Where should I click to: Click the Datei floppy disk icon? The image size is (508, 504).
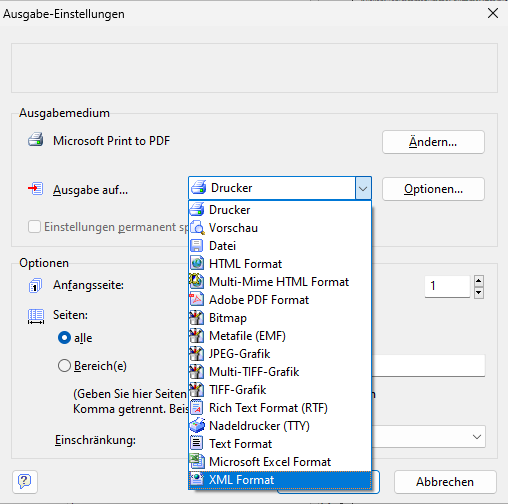point(197,246)
